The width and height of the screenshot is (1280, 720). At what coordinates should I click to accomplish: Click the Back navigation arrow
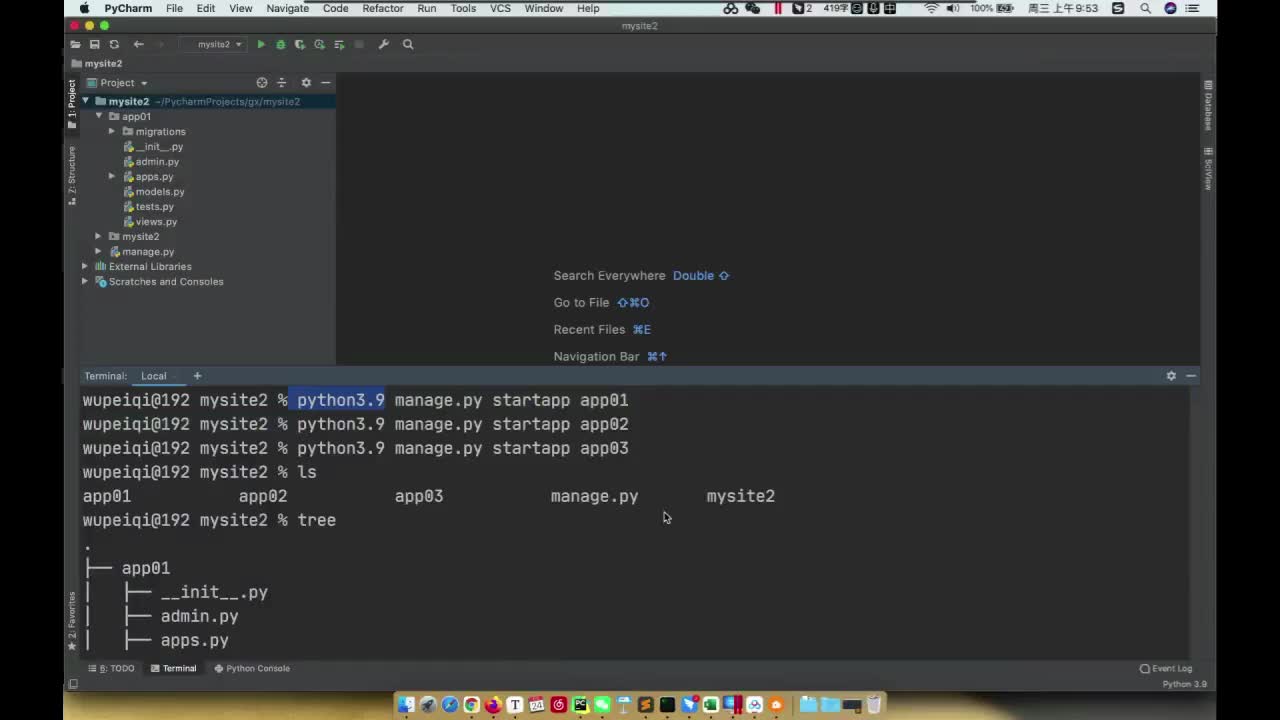click(x=139, y=44)
